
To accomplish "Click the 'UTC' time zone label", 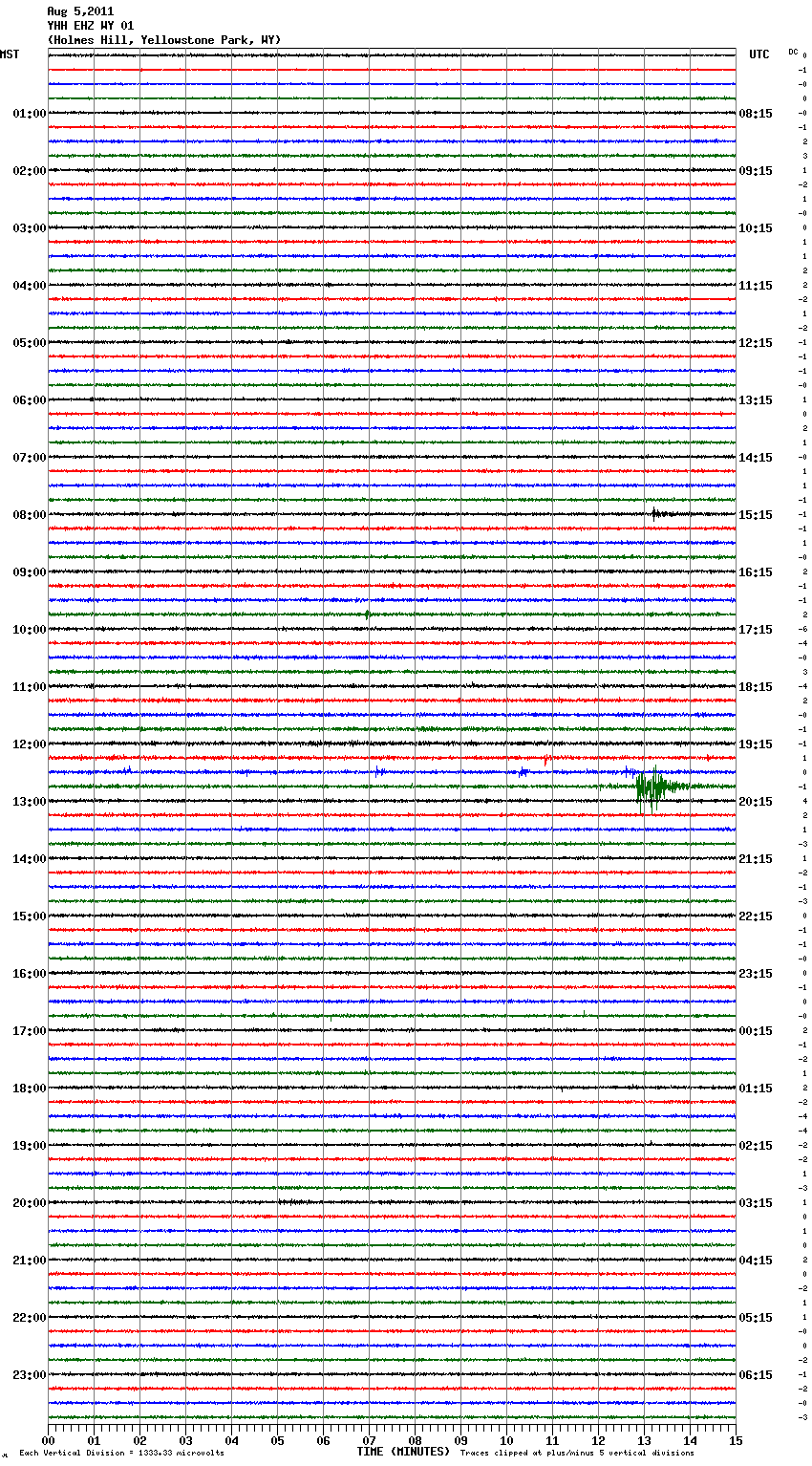I will point(759,54).
